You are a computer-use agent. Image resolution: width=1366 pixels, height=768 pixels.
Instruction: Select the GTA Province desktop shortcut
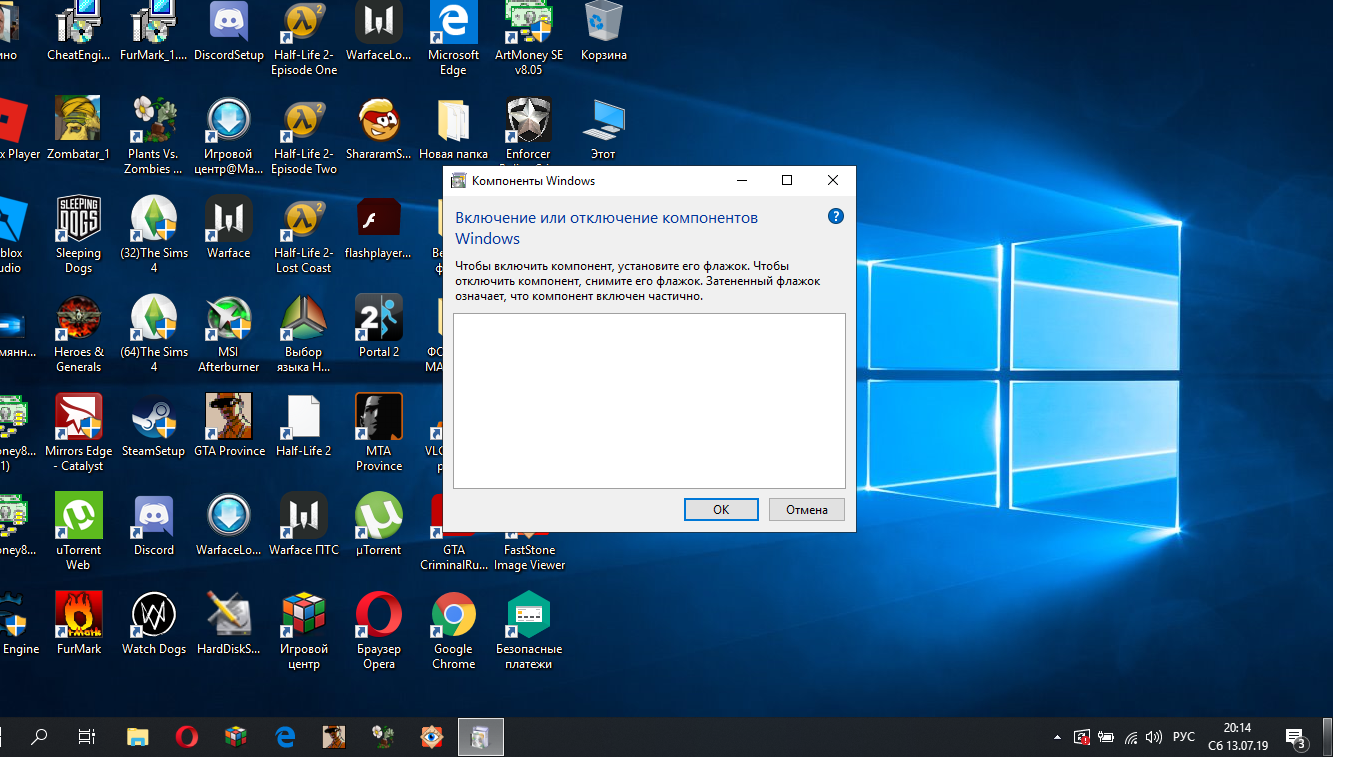[229, 426]
